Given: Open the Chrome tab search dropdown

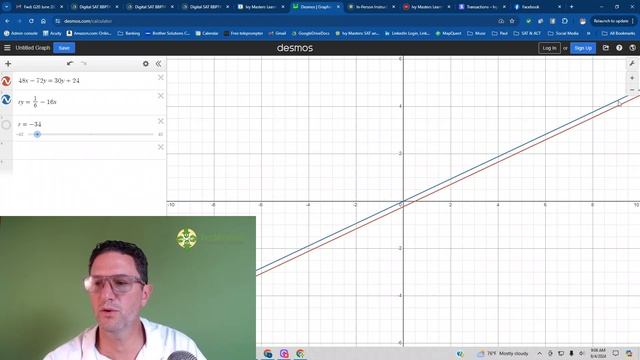Looking at the screenshot, I should 6,7.
